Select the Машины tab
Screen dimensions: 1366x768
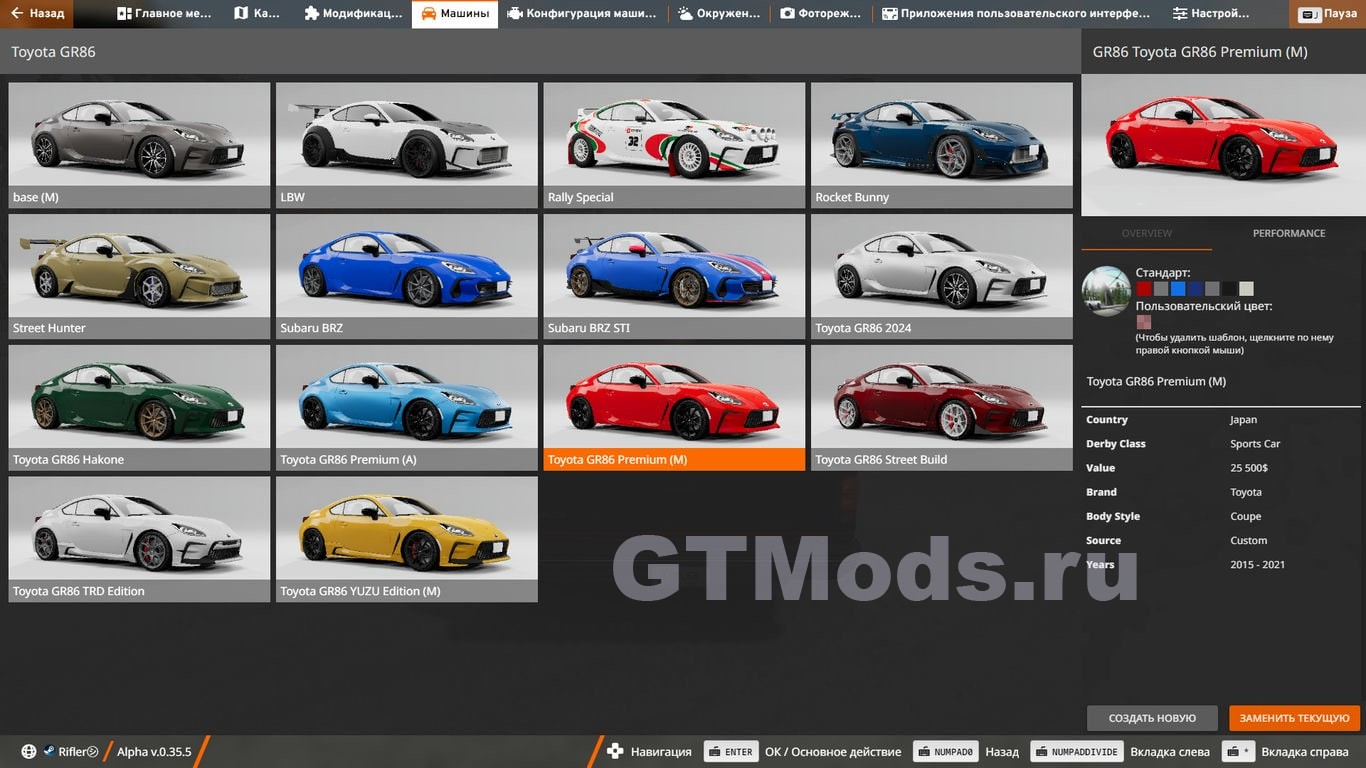click(x=455, y=14)
